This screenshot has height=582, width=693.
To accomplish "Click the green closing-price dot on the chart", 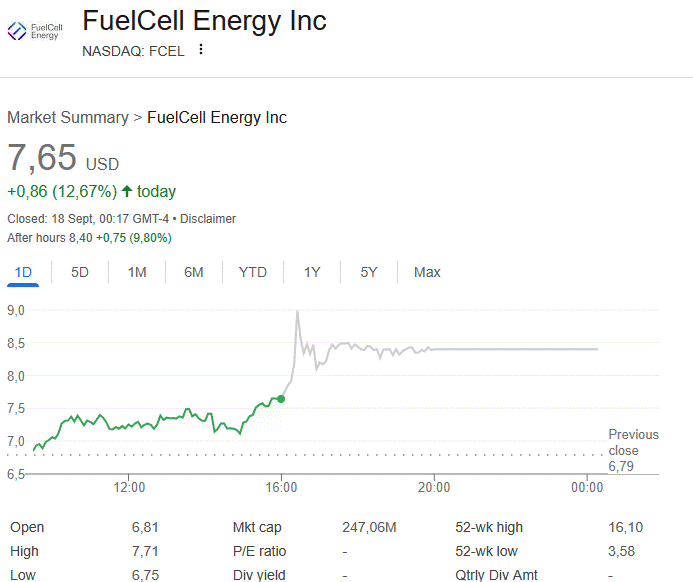I will click(281, 399).
